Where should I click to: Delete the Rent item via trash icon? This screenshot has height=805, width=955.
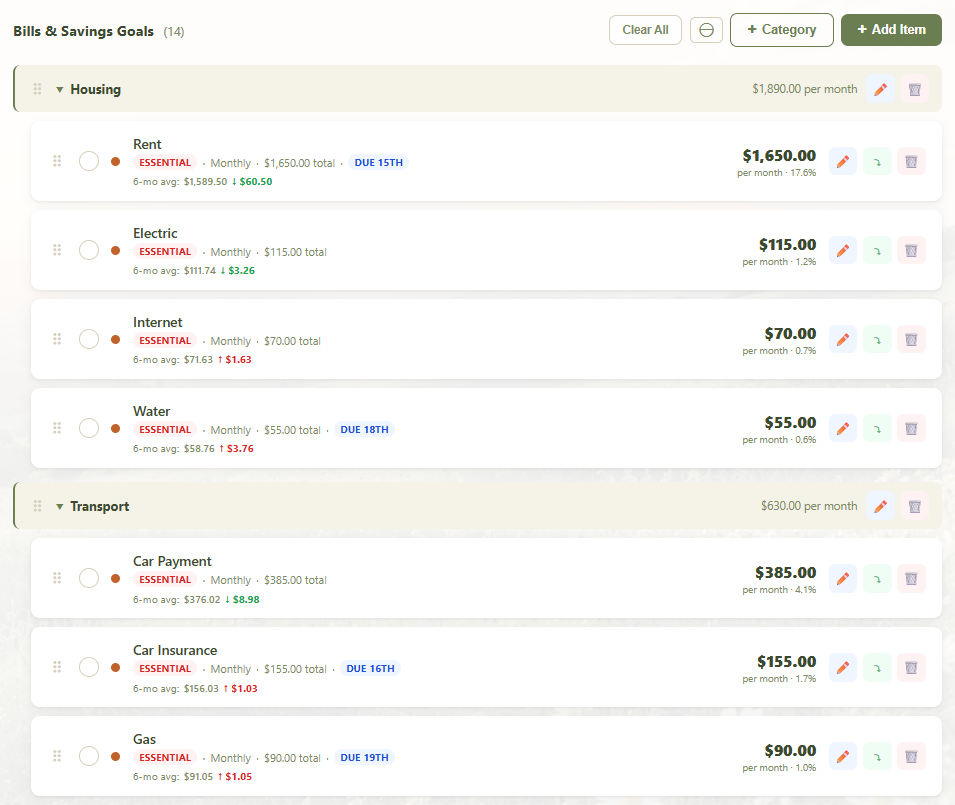coord(911,161)
